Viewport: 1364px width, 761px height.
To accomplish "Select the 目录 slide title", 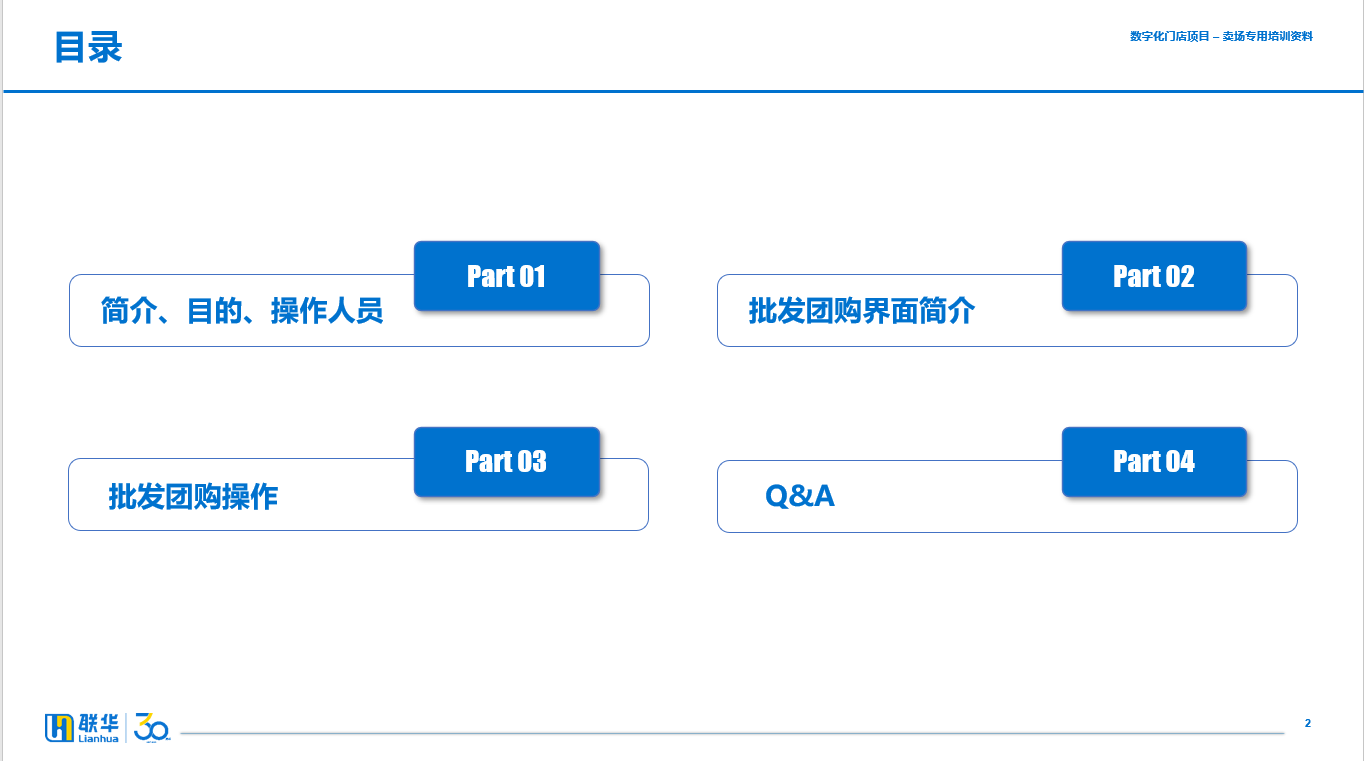I will [88, 47].
